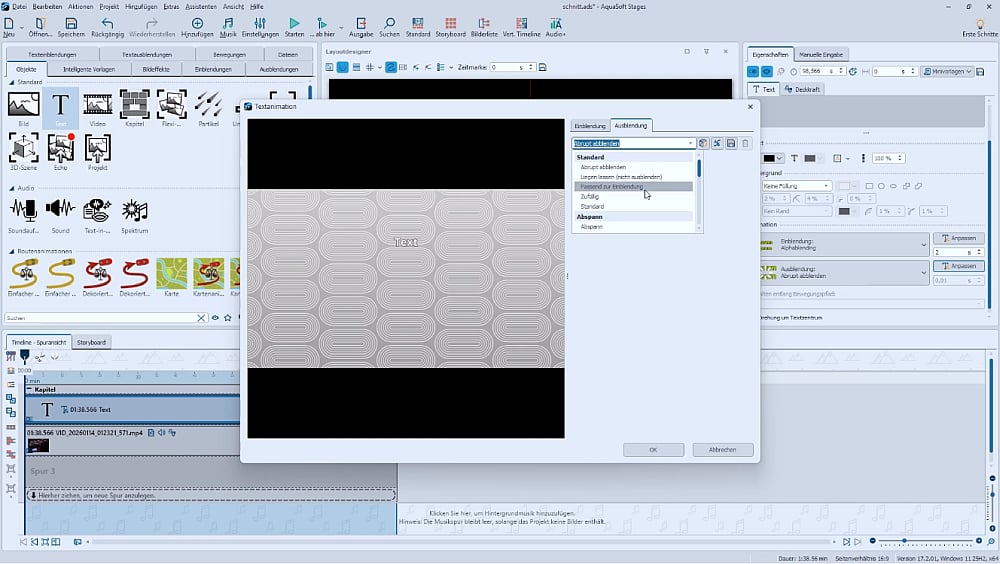1000x564 pixels.
Task: Open the Extras menu
Action: pos(171,6)
